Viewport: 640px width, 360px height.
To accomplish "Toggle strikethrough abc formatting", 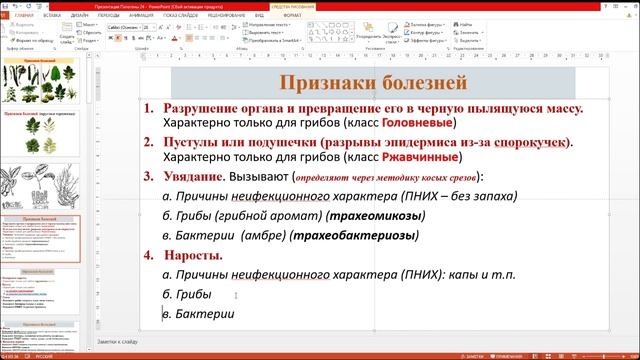I will [x=141, y=38].
